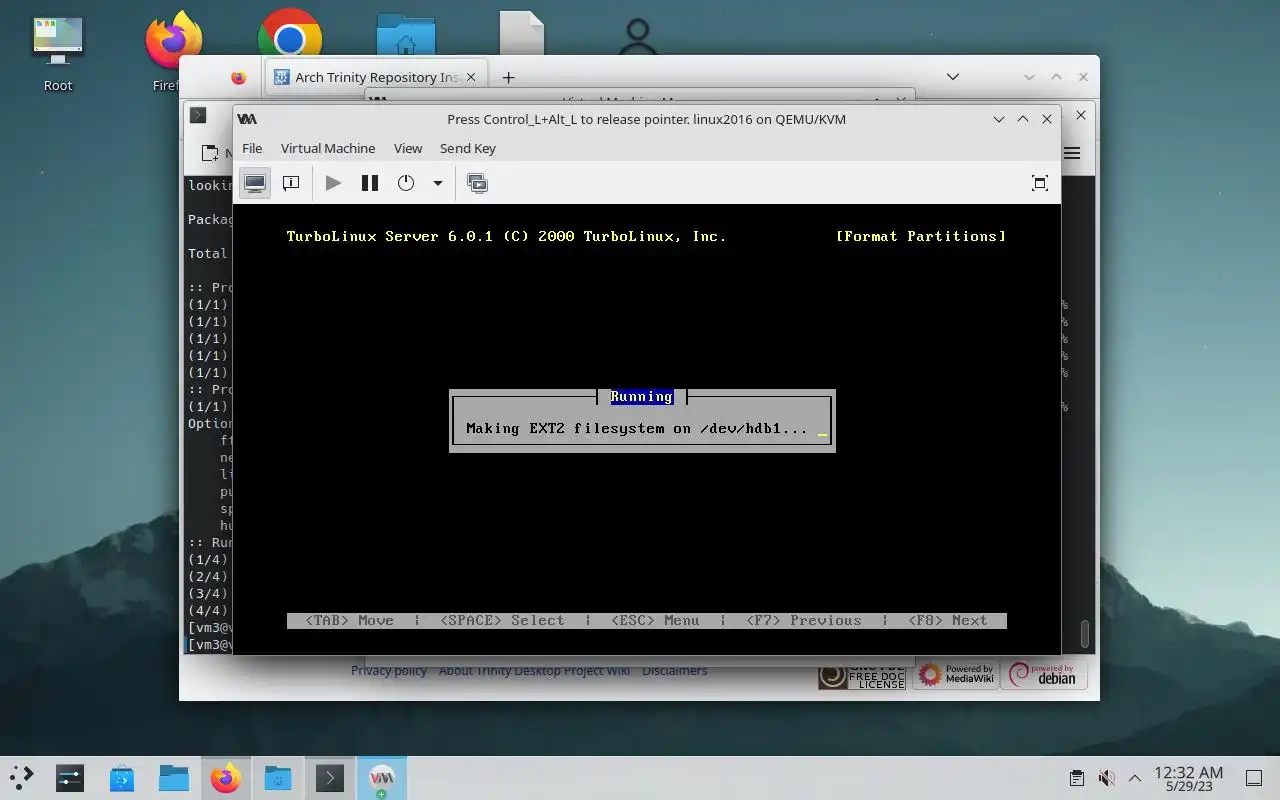Click the Powered by MediaWiki badge

[956, 675]
